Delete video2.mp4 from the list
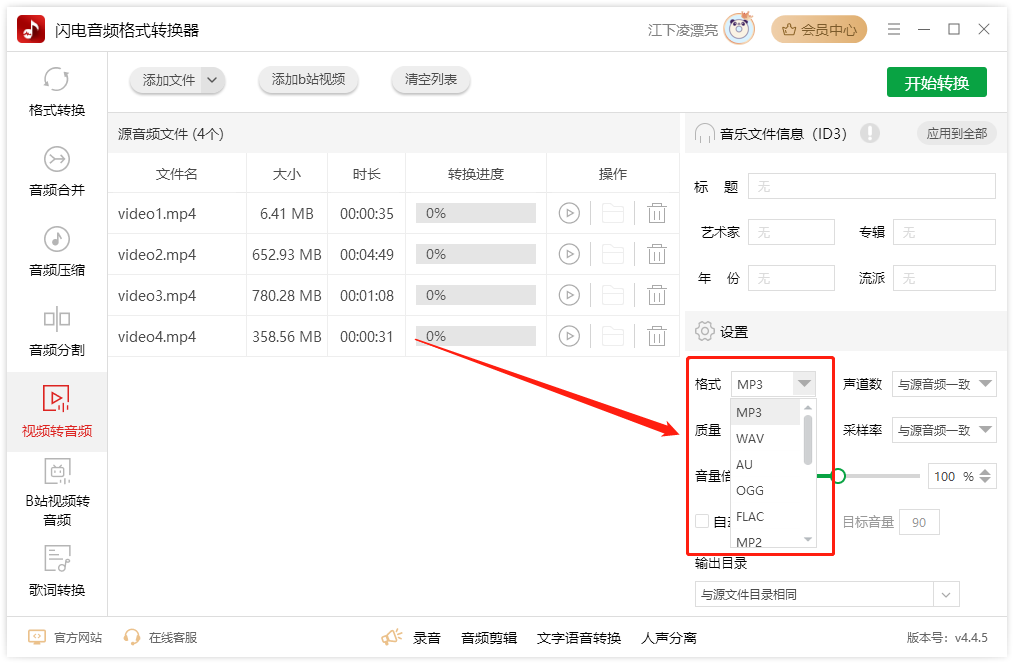Viewport: 1014px width, 664px height. click(x=656, y=254)
